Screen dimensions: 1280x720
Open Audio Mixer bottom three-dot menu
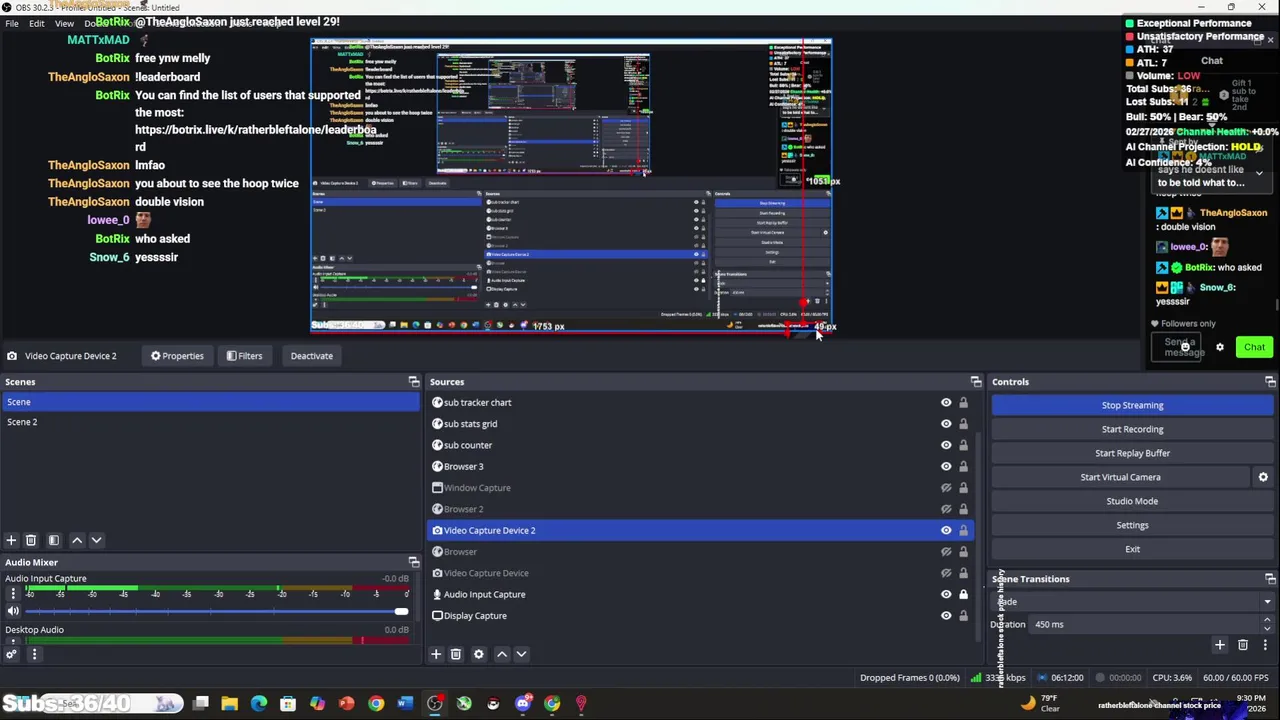tap(34, 655)
